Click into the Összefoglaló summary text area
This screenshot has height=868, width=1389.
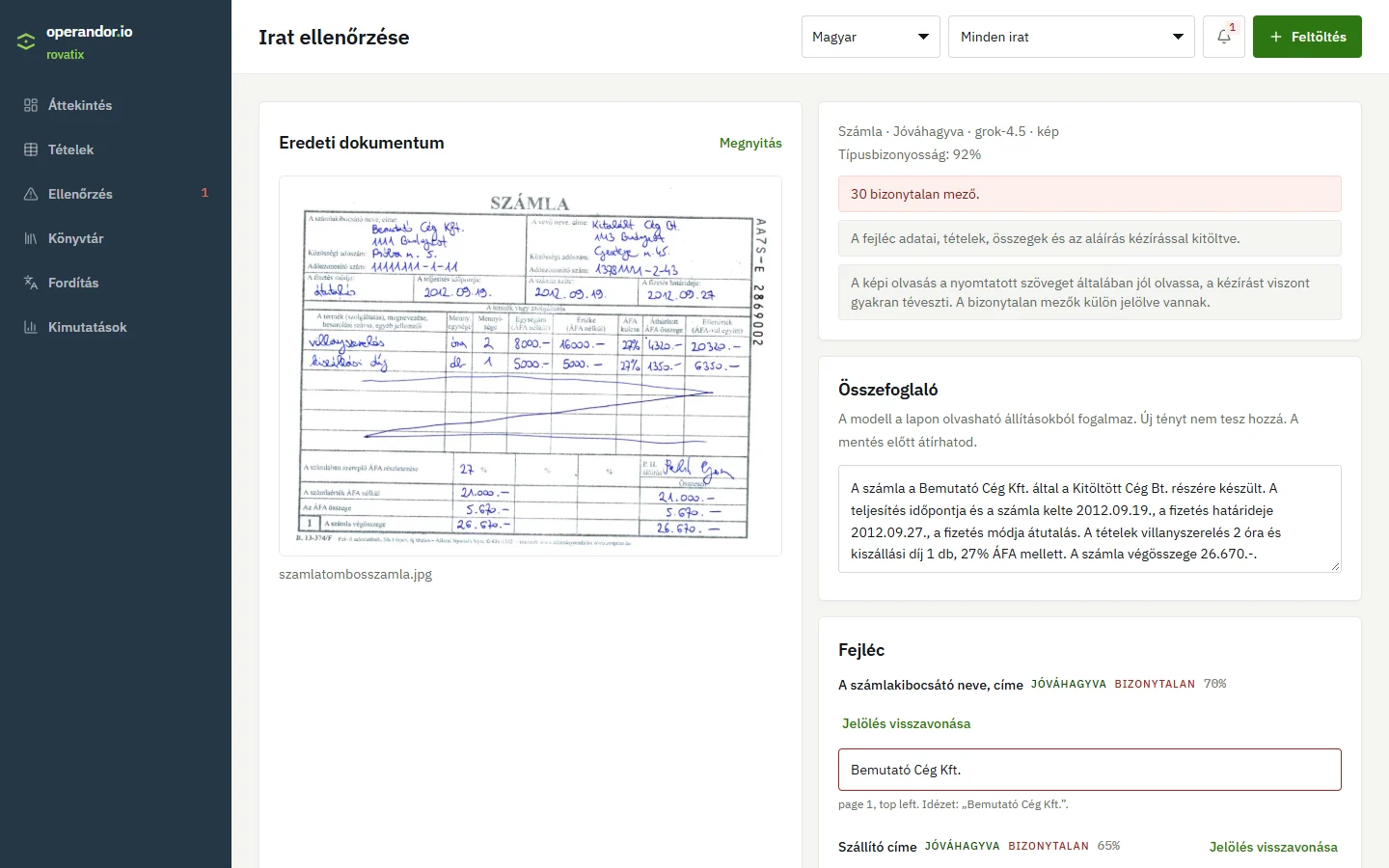pos(1090,519)
